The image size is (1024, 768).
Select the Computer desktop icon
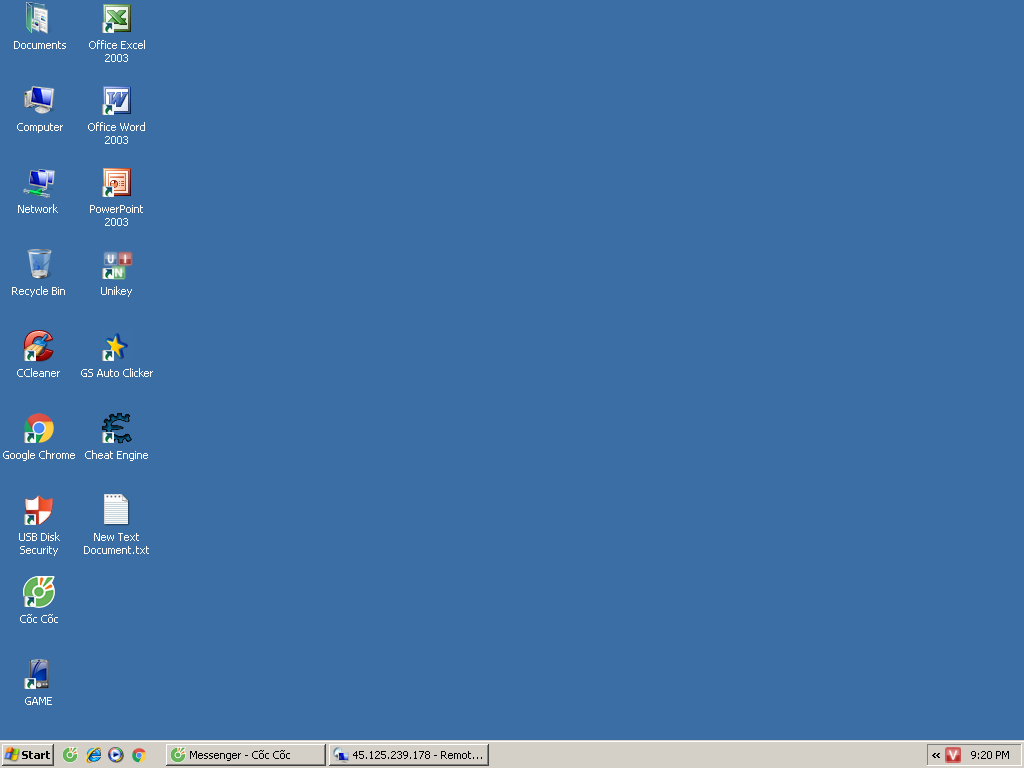39,109
